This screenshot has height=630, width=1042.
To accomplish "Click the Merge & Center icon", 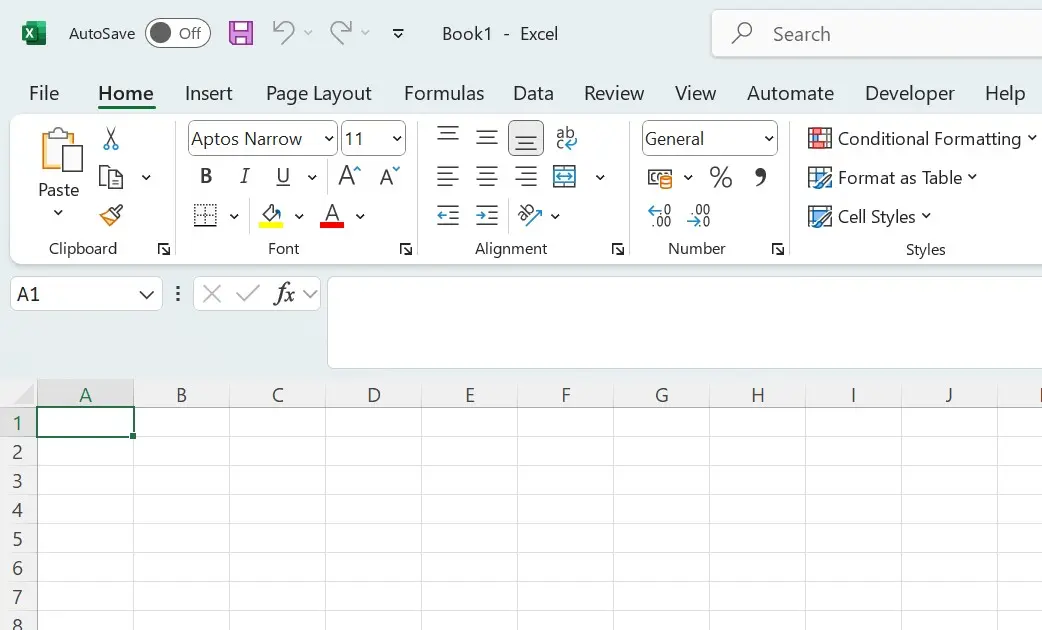I will click(564, 176).
